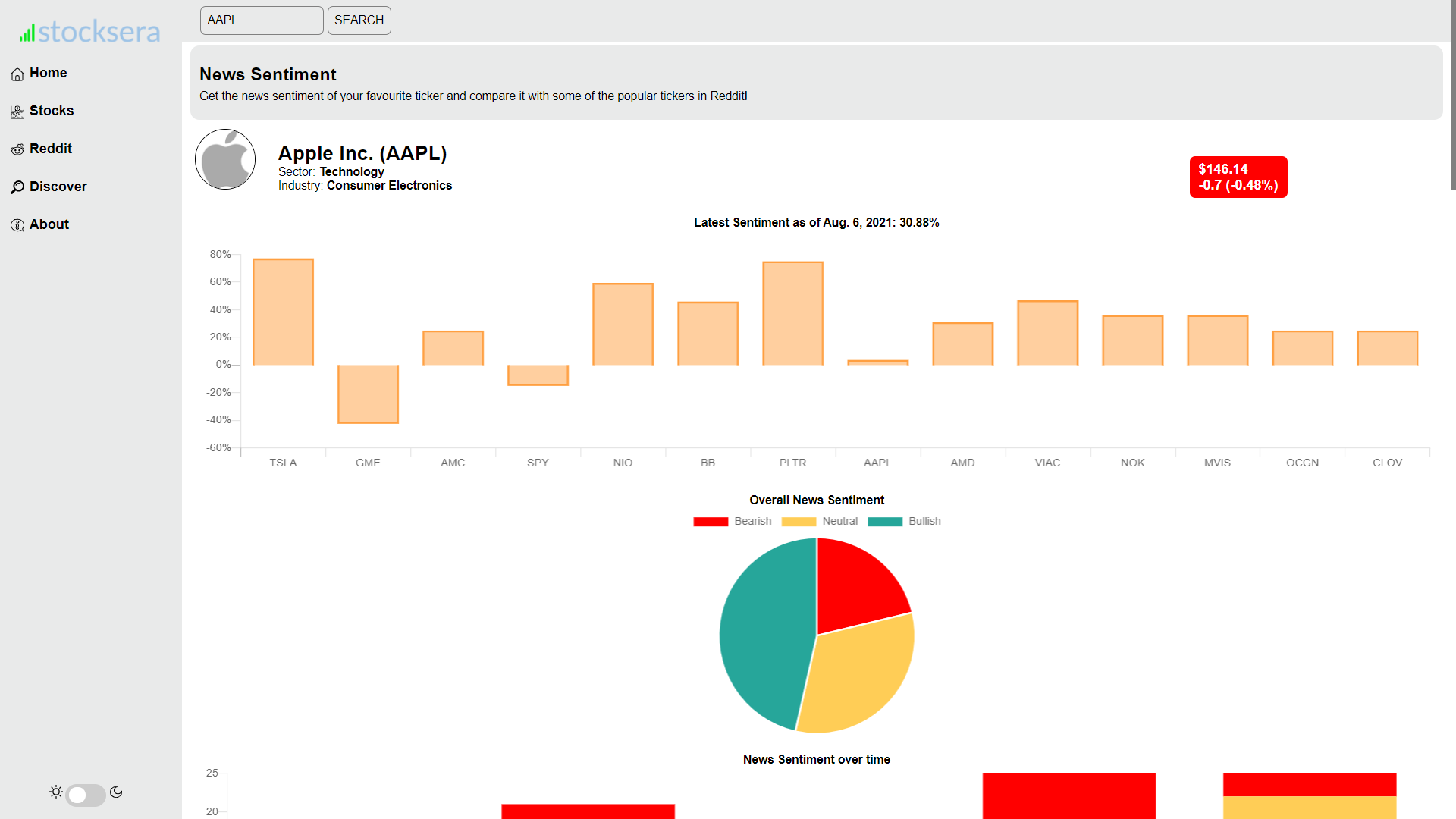Click the sun light-mode icon

56,792
